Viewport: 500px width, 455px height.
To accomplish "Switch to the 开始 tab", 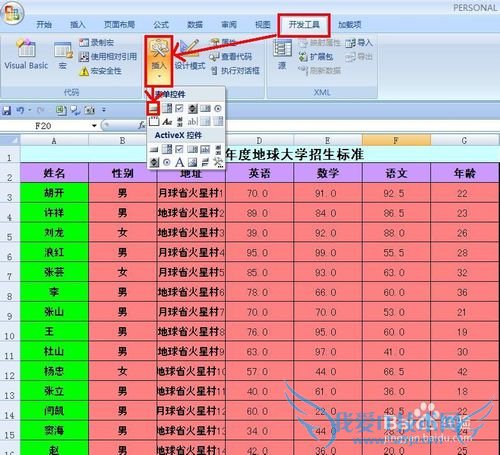I will (44, 24).
